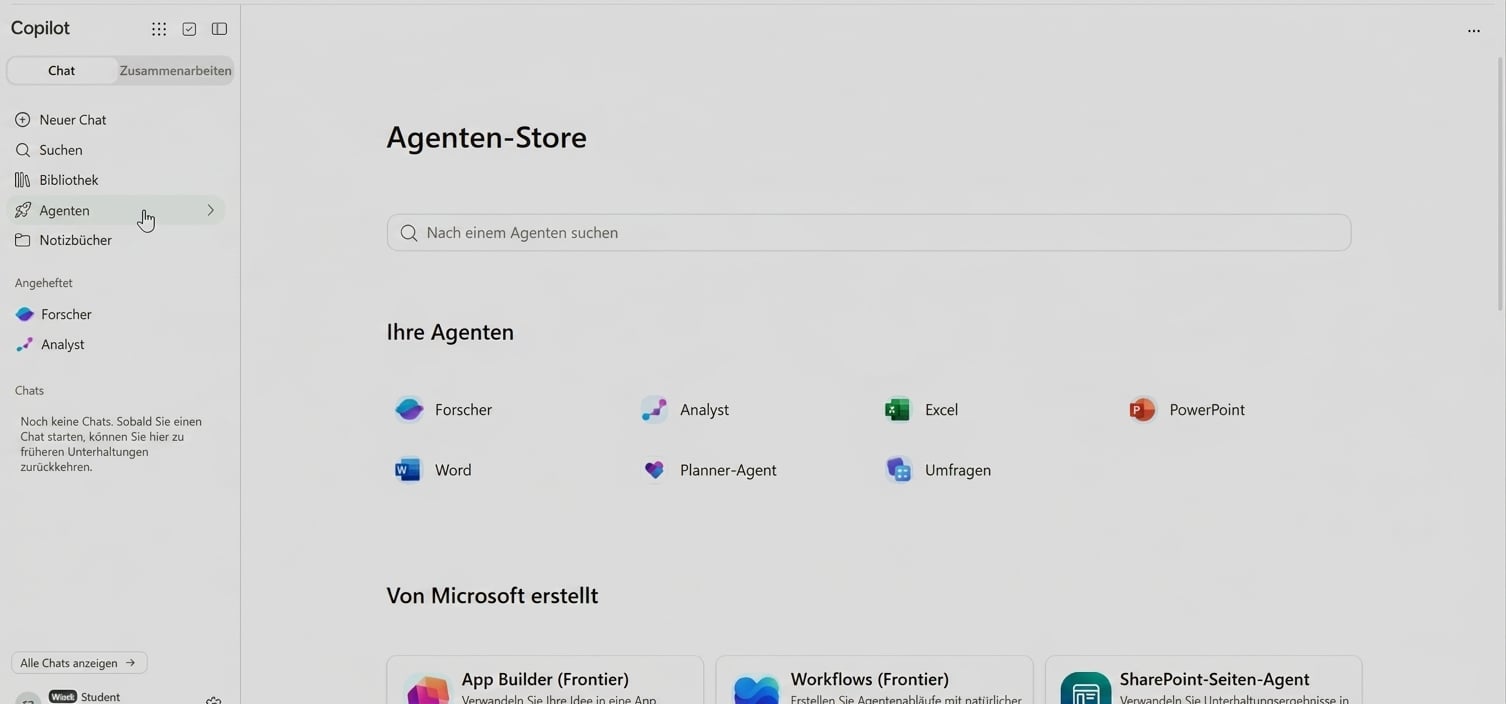
Task: Click the page vertical scrollbar
Action: coord(1500,183)
